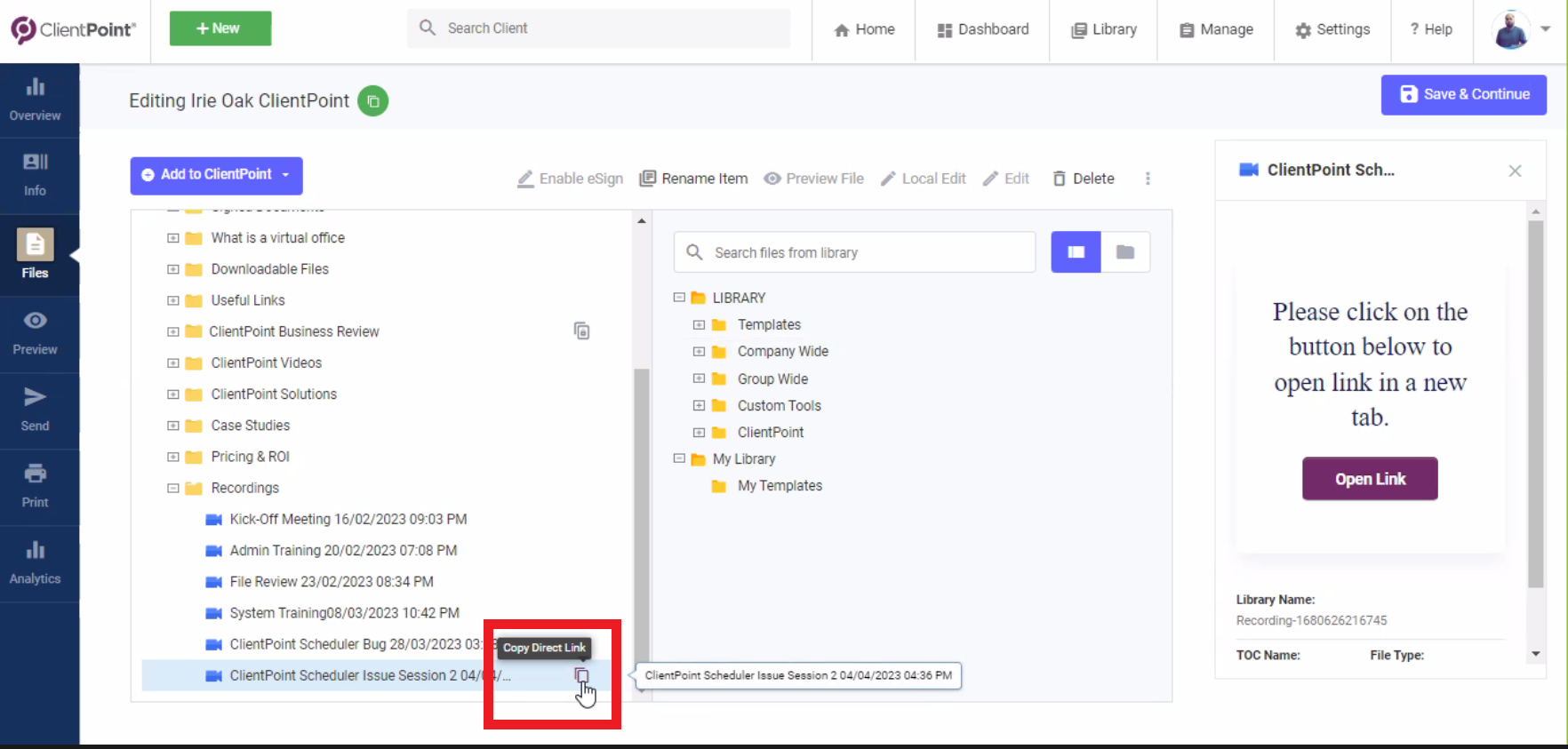Screen dimensions: 1568x749
Task: Expand the What is a virtual office folder
Action: [x=173, y=238]
